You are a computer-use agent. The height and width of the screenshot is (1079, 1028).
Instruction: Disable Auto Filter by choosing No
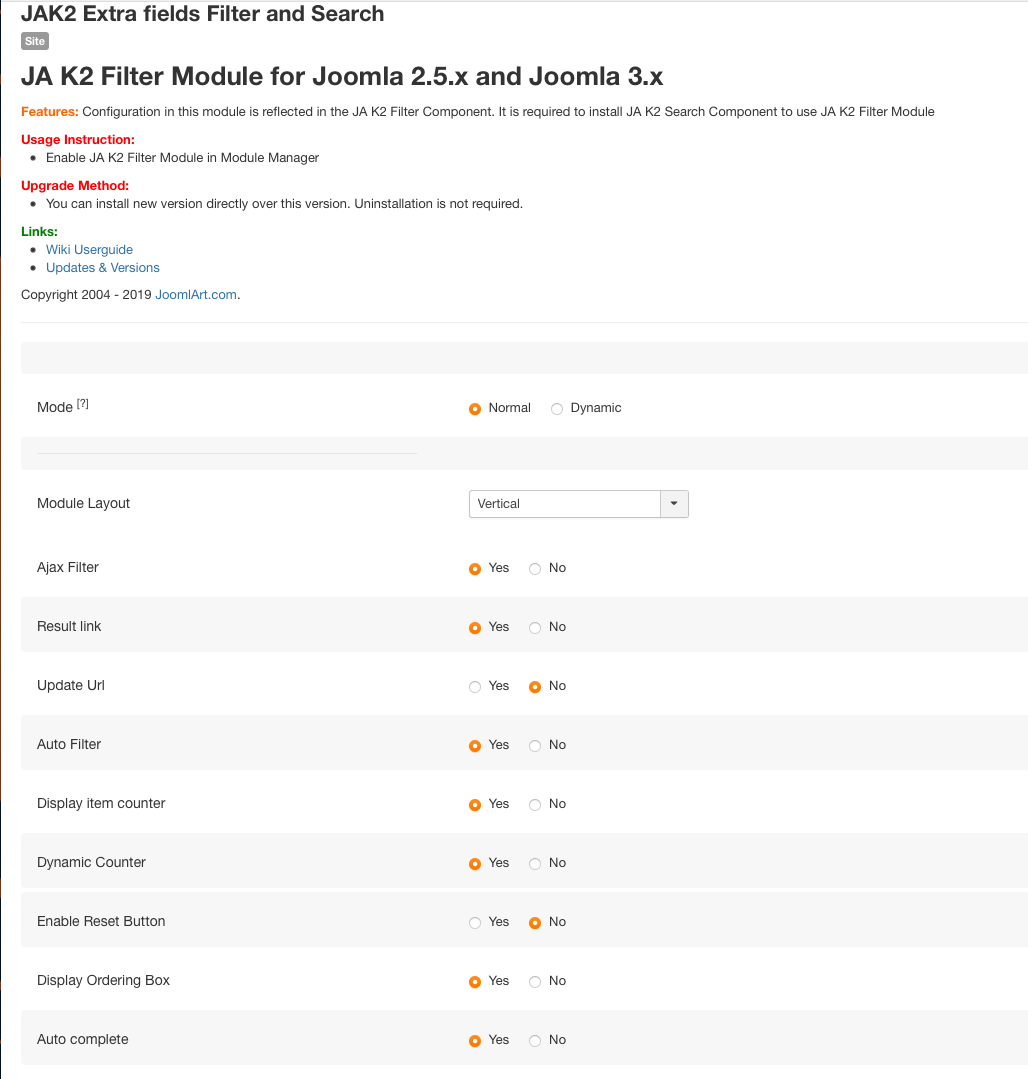[535, 746]
